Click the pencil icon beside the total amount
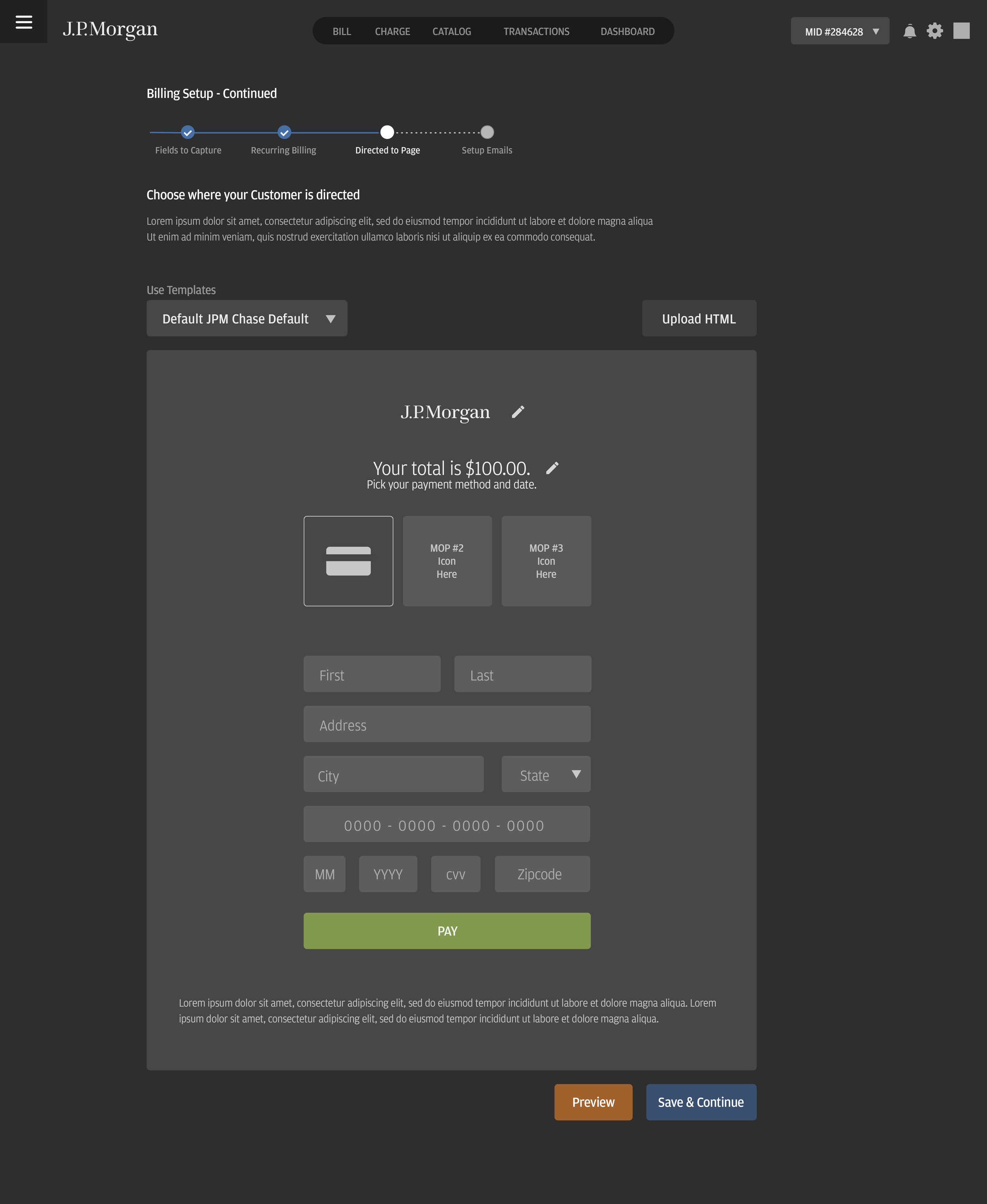Viewport: 987px width, 1204px height. (x=553, y=468)
